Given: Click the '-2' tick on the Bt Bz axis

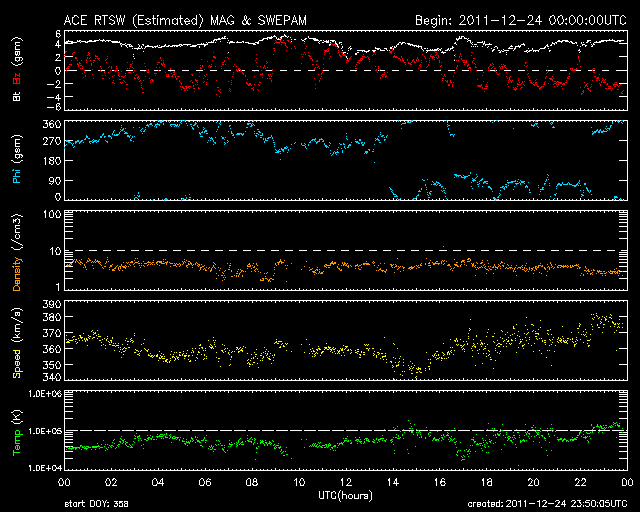Looking at the screenshot, I should (54, 84).
